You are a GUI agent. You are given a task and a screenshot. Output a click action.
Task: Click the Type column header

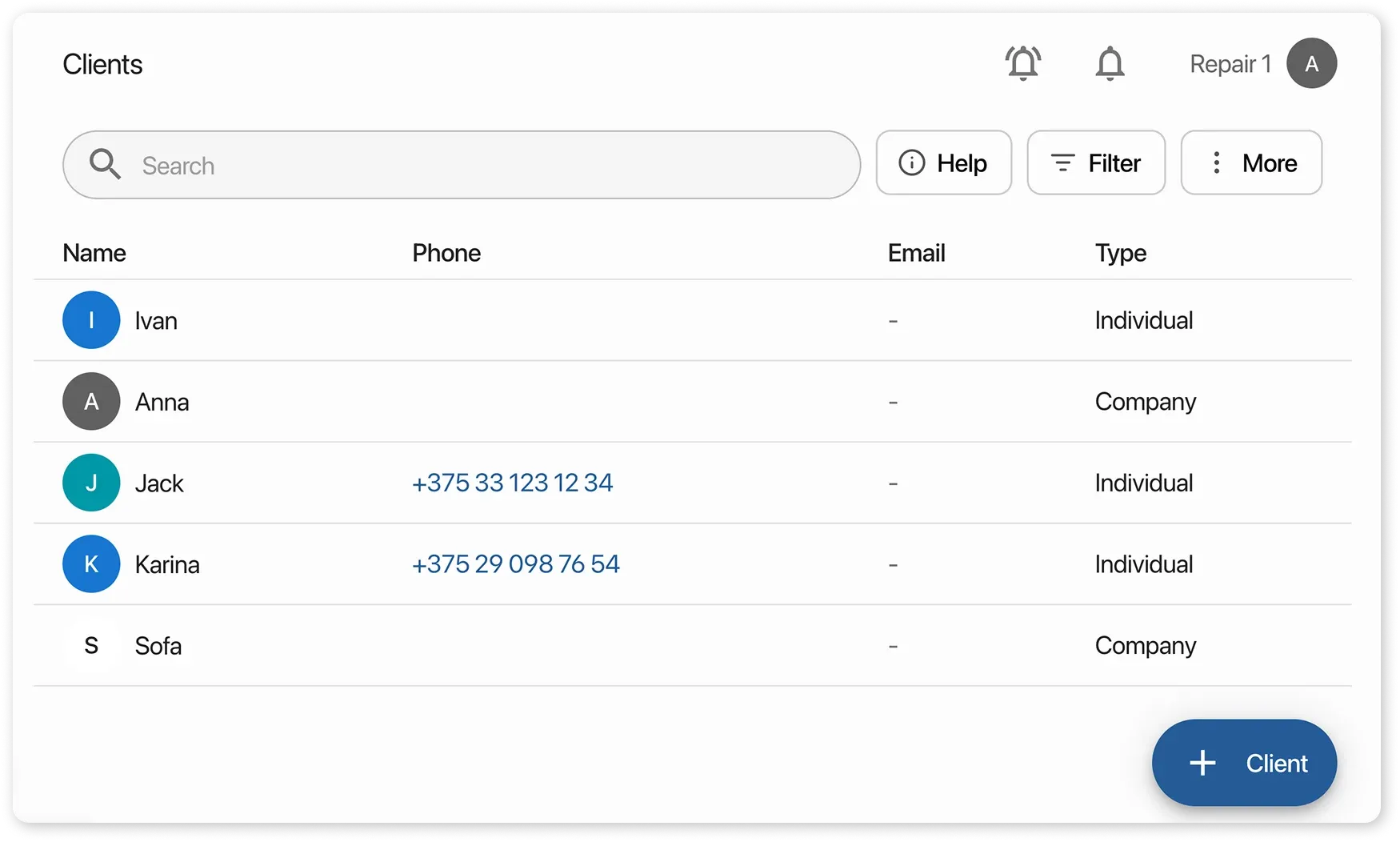point(1120,253)
